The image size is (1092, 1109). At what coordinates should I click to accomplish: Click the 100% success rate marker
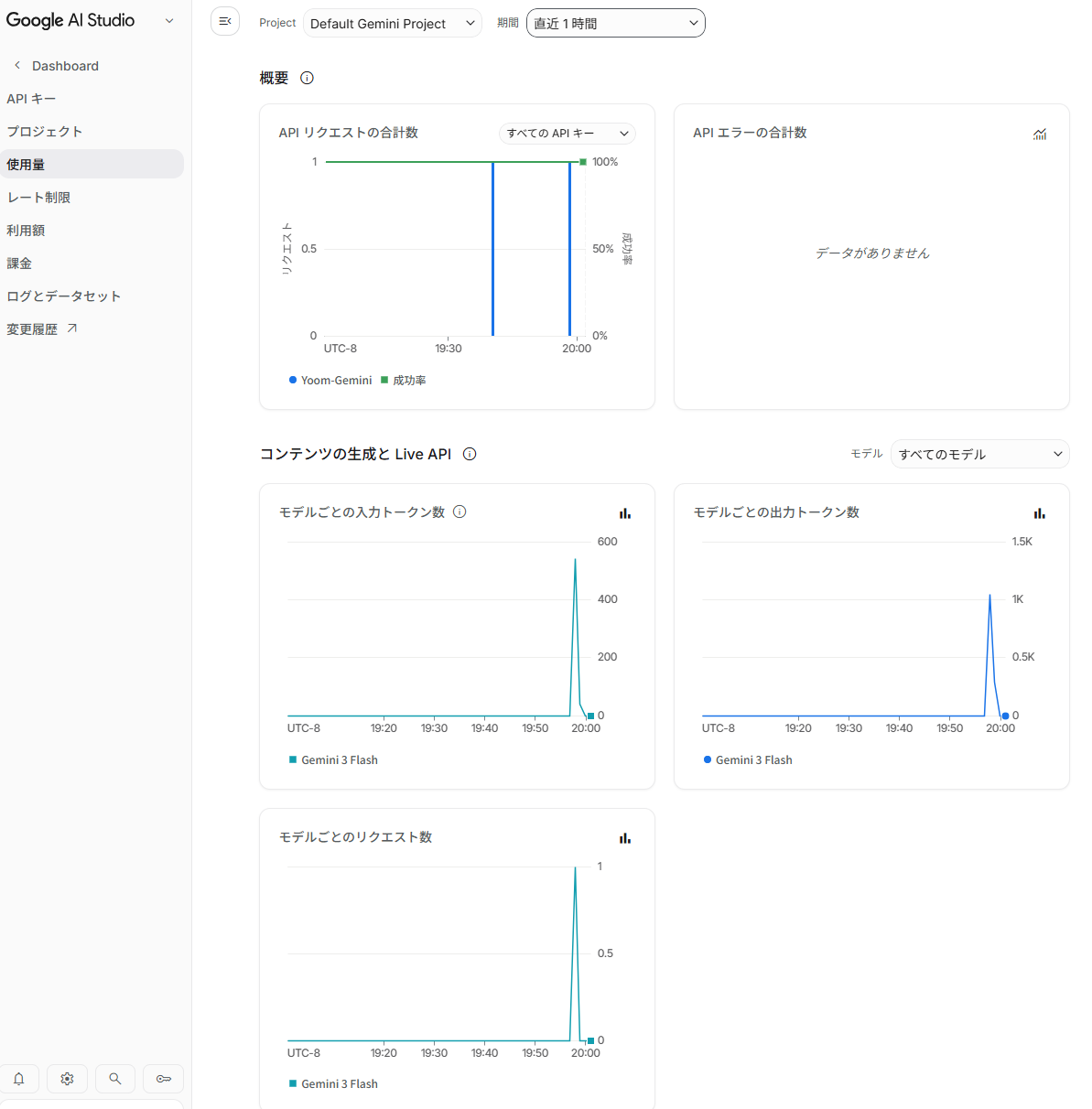583,162
